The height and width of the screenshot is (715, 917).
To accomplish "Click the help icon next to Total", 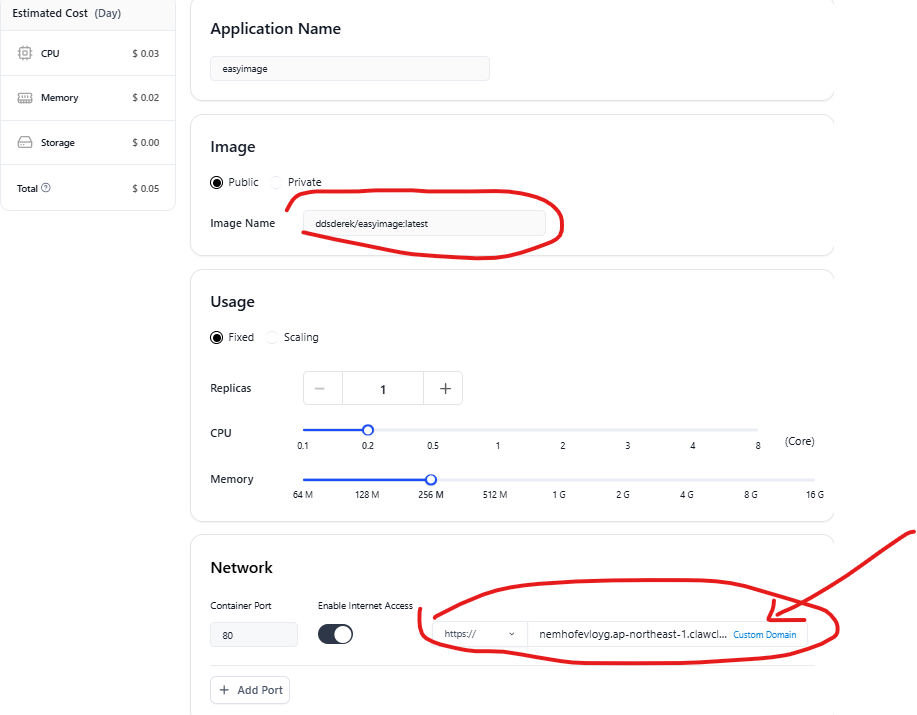I will 46,188.
